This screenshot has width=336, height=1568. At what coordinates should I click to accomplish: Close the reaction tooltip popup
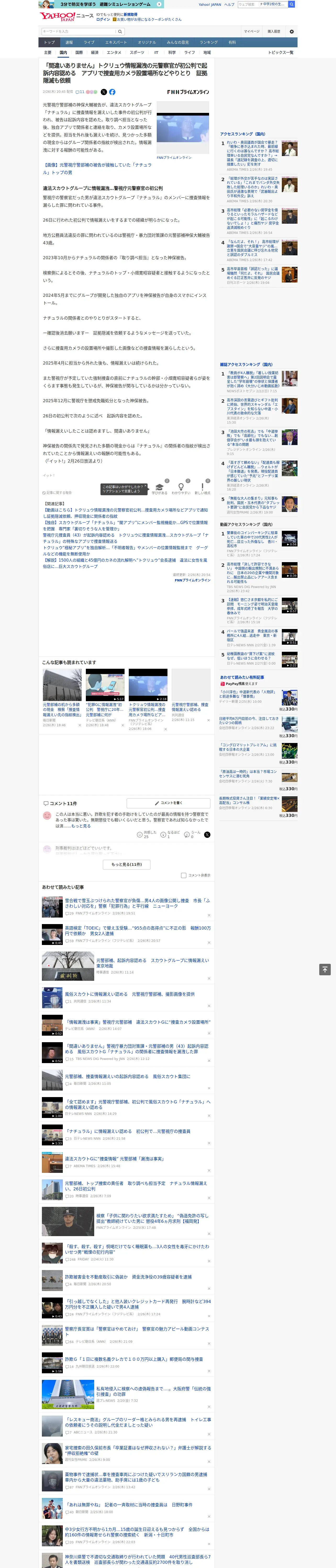(x=146, y=486)
